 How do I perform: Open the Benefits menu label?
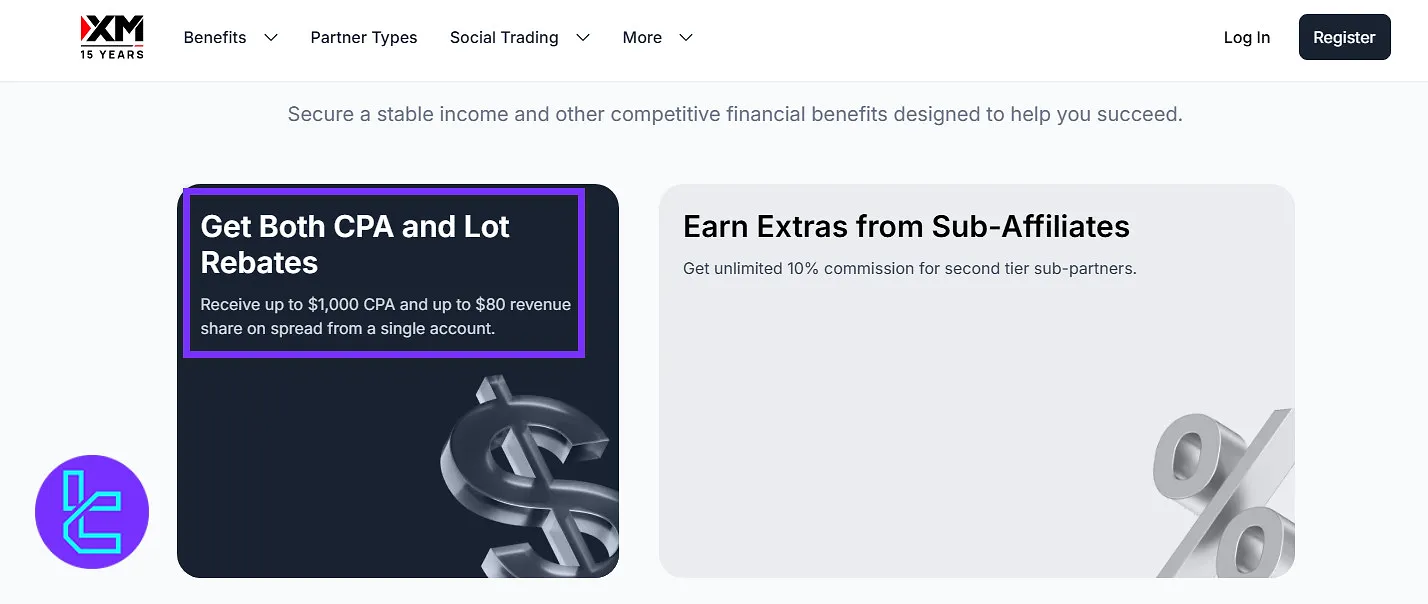click(215, 38)
